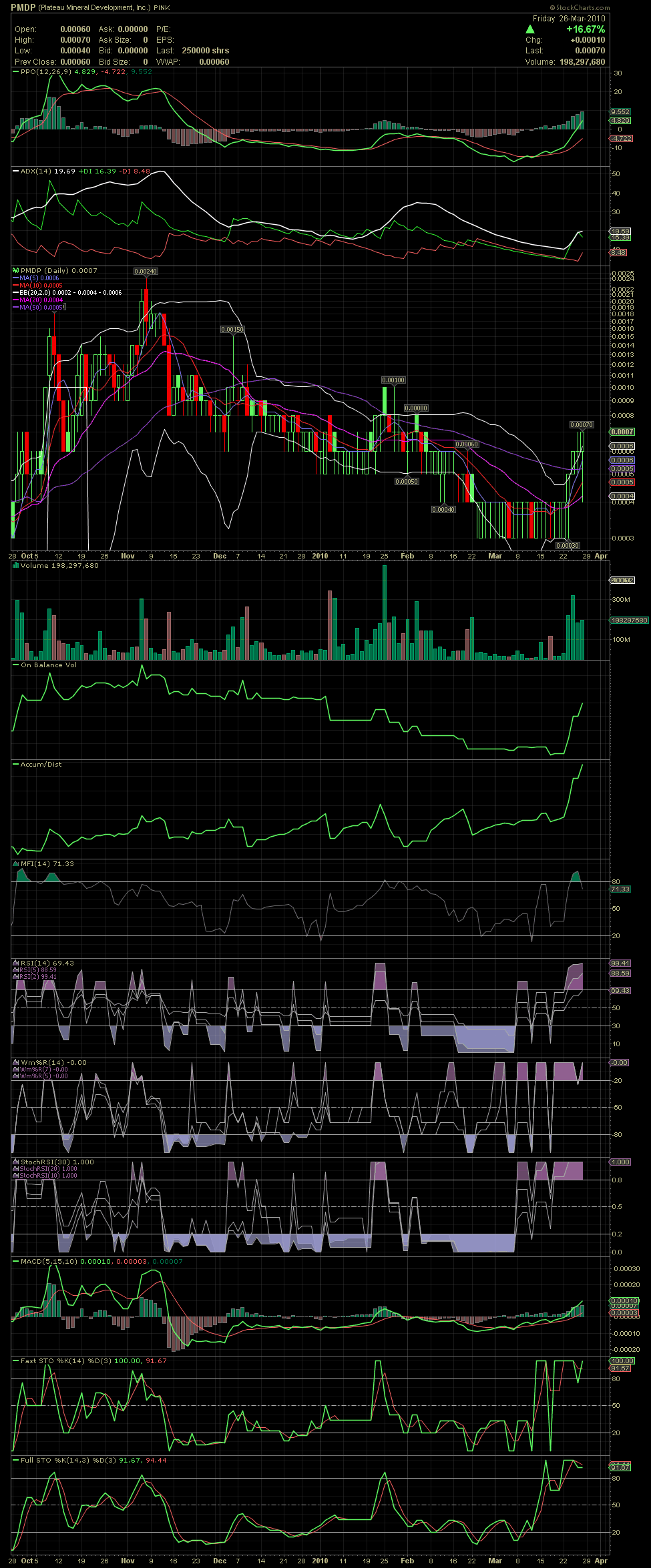Image resolution: width=651 pixels, height=1568 pixels.
Task: Click the PPO(12,26,9) legend line marker
Action: [x=16, y=71]
